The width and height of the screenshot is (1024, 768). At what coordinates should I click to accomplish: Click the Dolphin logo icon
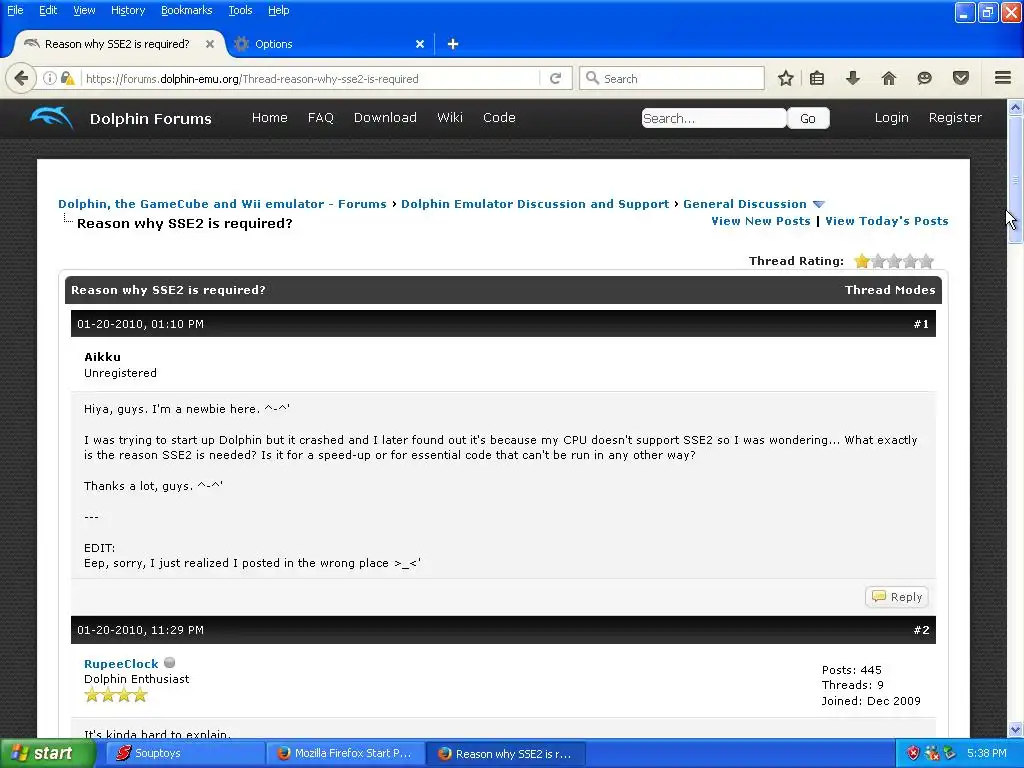[x=51, y=118]
